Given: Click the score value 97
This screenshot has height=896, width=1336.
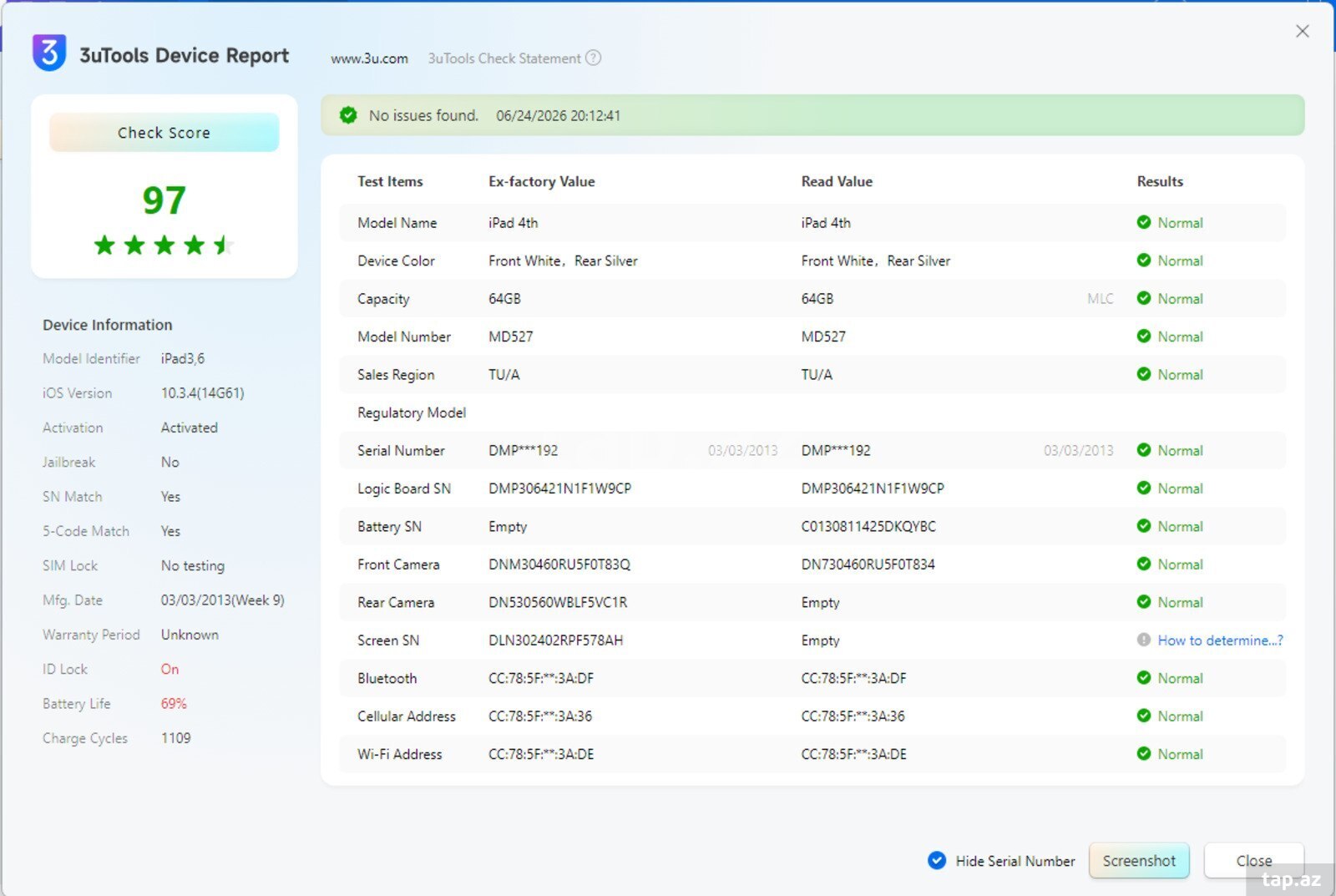Looking at the screenshot, I should click(164, 200).
